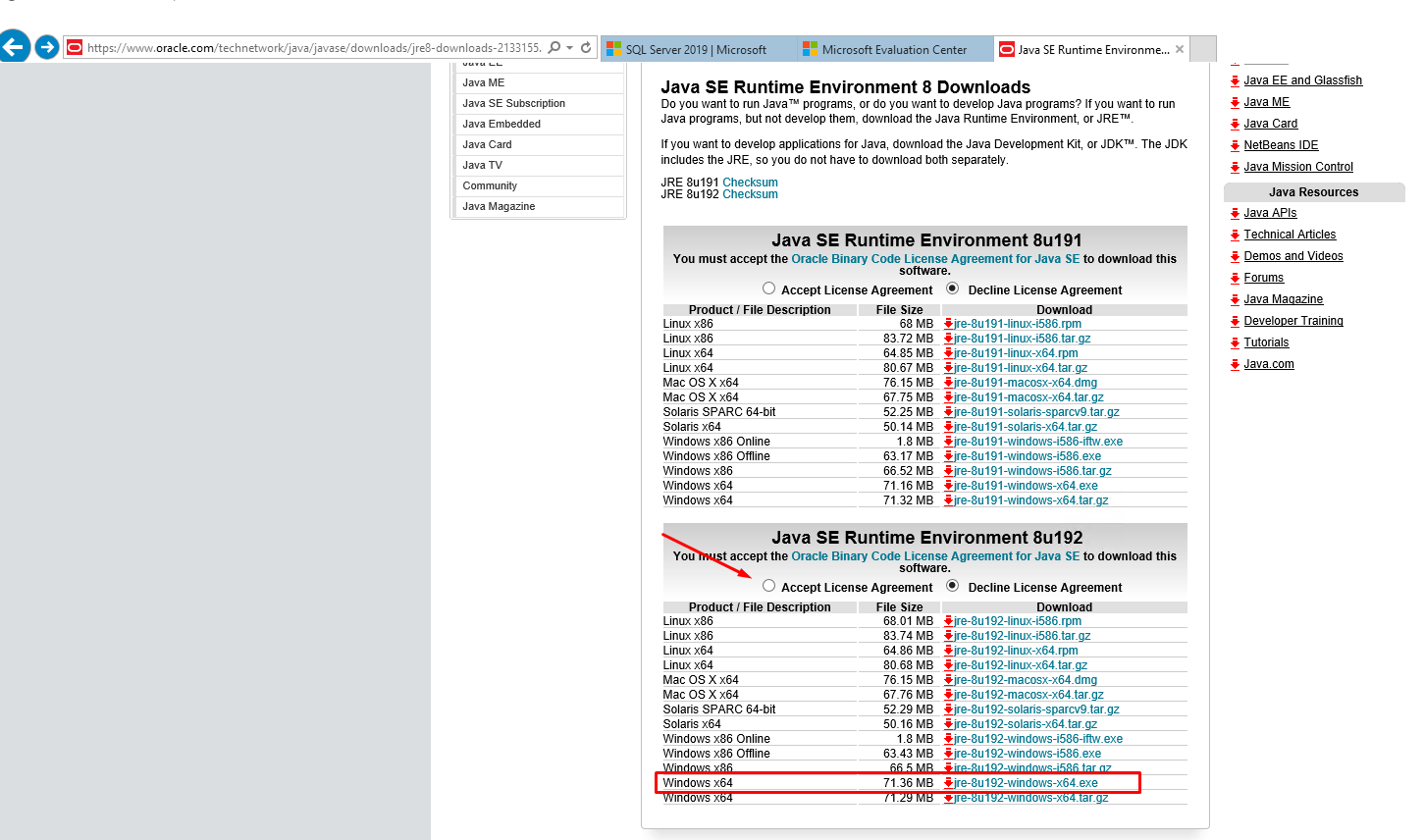Open Tutorials link in Java Resources

(1266, 342)
